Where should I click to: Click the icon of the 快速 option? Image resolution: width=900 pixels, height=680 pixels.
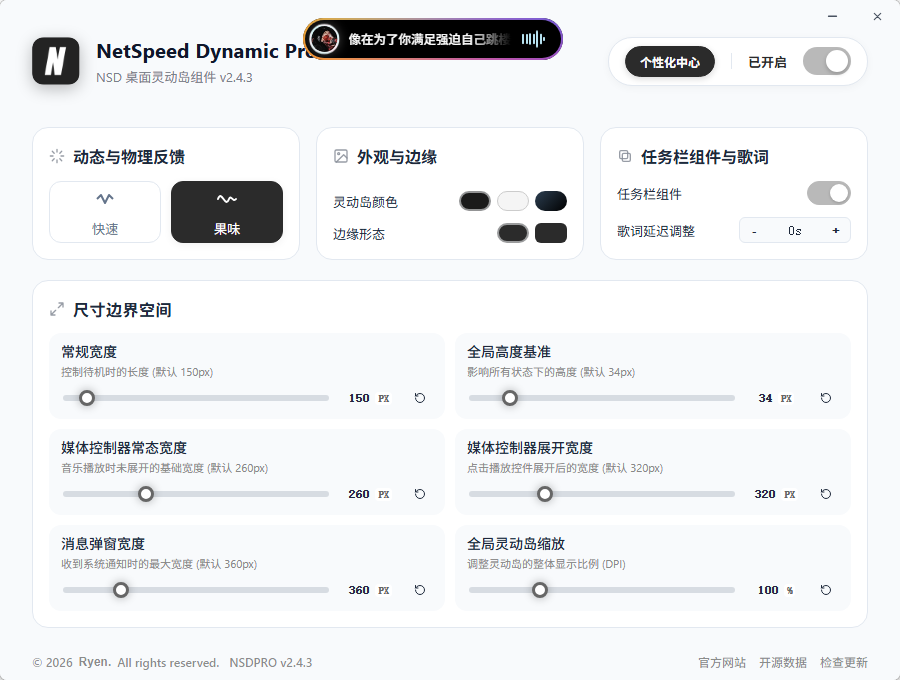click(105, 199)
